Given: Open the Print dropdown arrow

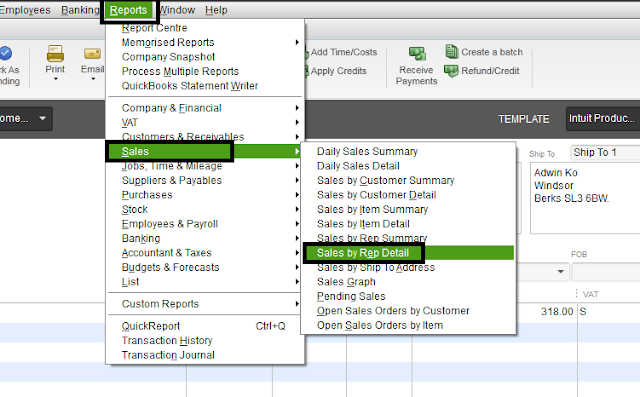Looking at the screenshot, I should (56, 79).
